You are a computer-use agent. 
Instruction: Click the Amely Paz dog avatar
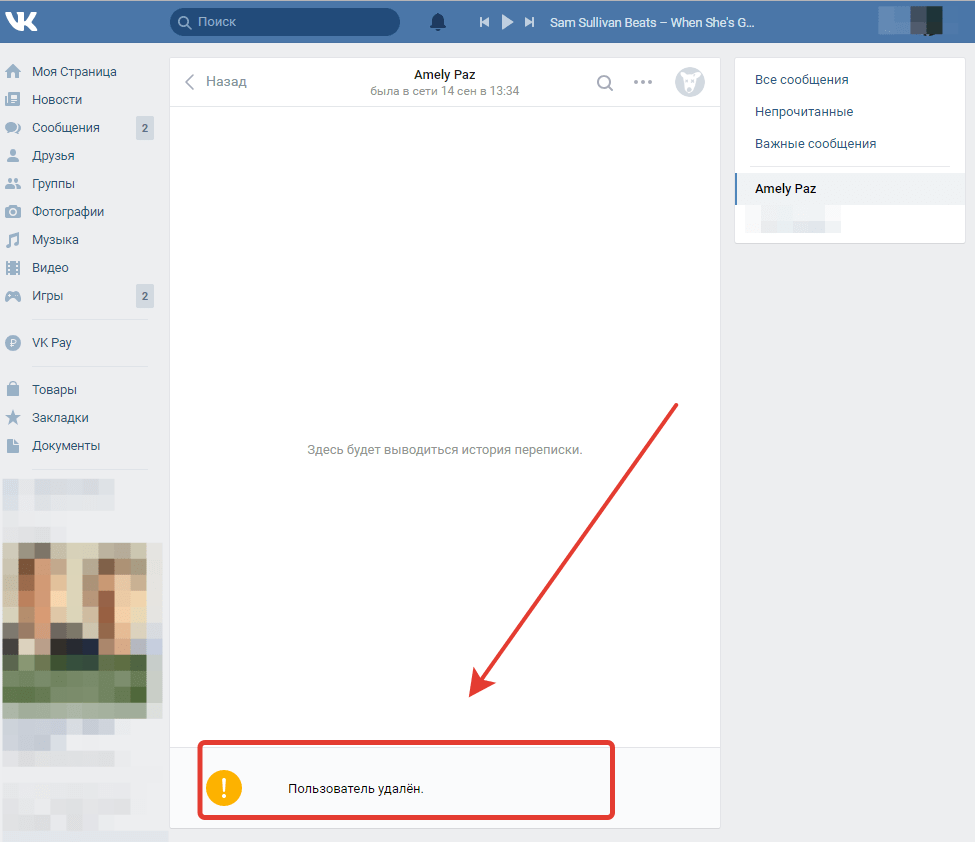690,82
